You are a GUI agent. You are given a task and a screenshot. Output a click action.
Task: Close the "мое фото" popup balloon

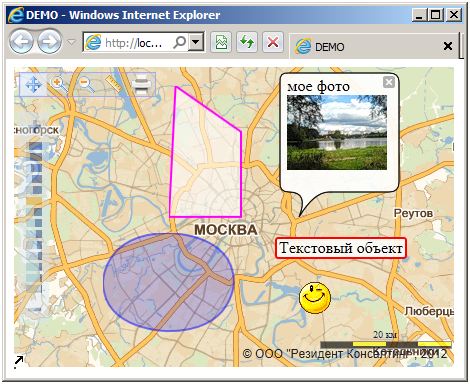[389, 82]
